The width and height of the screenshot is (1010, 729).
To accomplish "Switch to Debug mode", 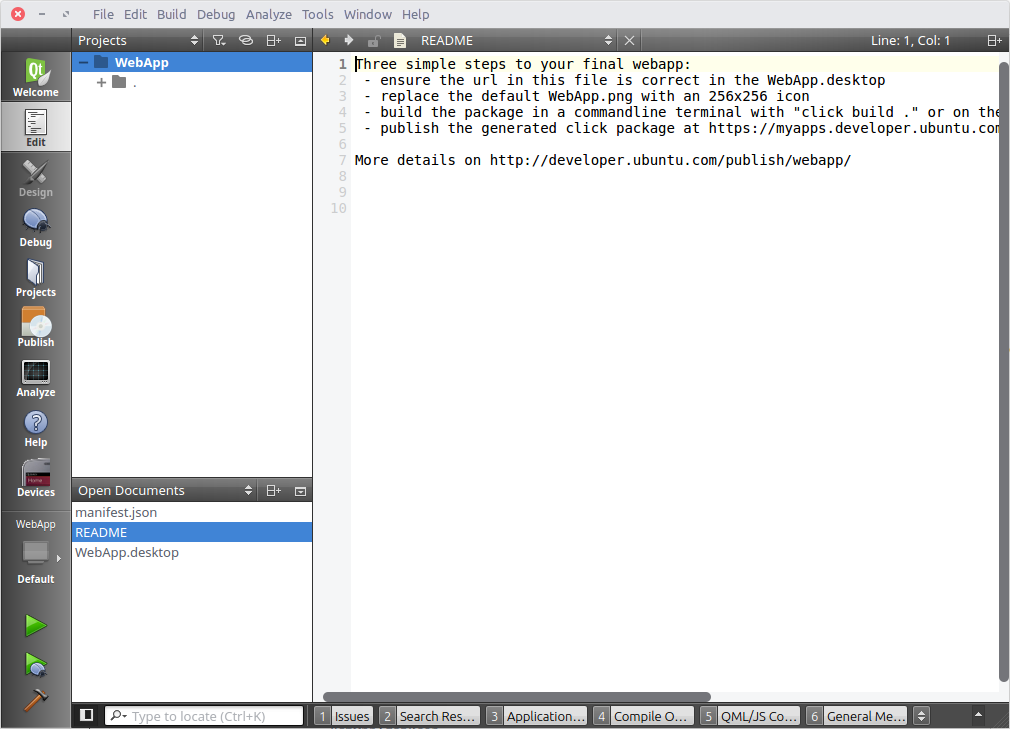I will pyautogui.click(x=35, y=228).
